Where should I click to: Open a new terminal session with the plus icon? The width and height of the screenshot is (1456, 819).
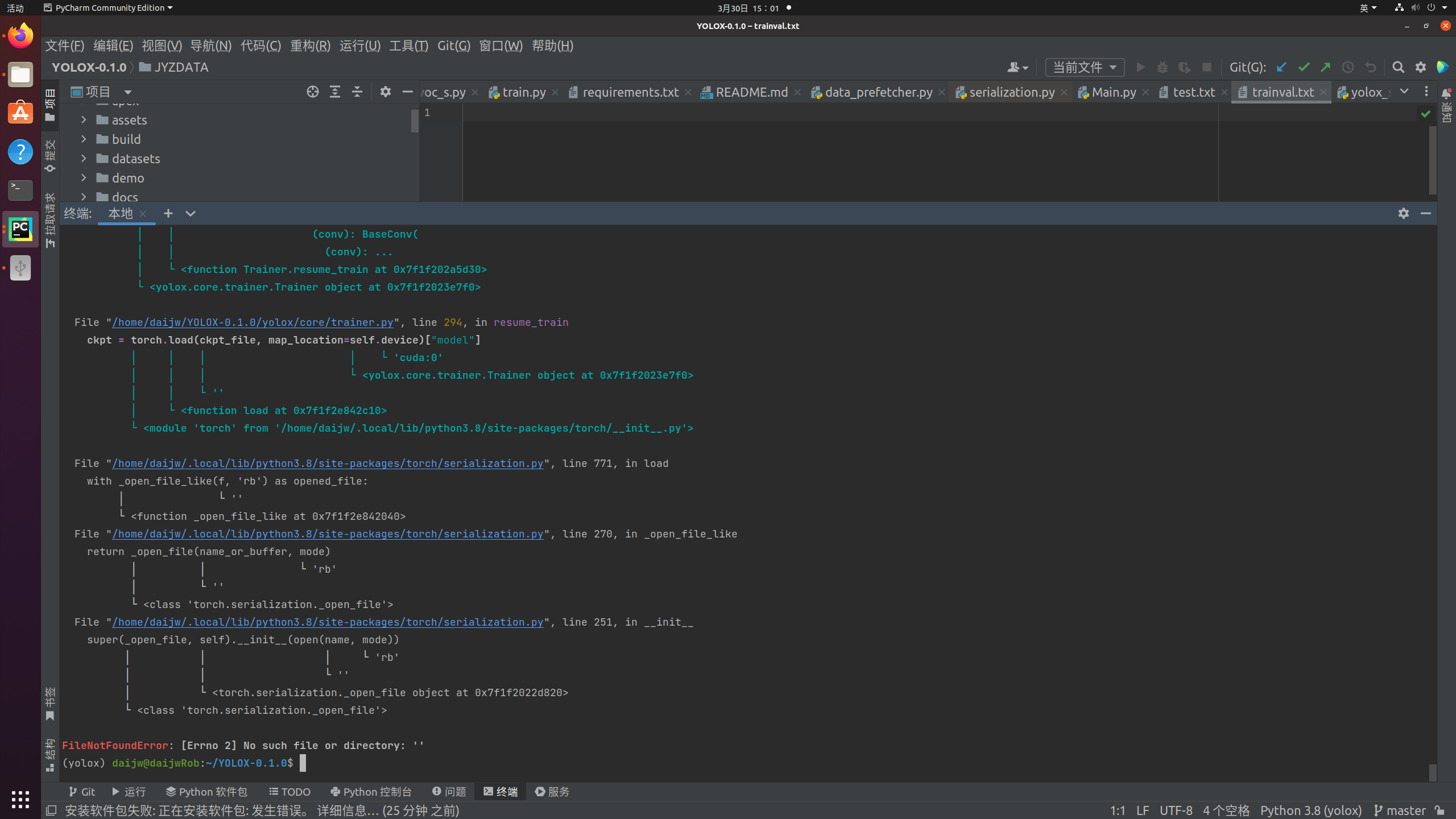168,213
